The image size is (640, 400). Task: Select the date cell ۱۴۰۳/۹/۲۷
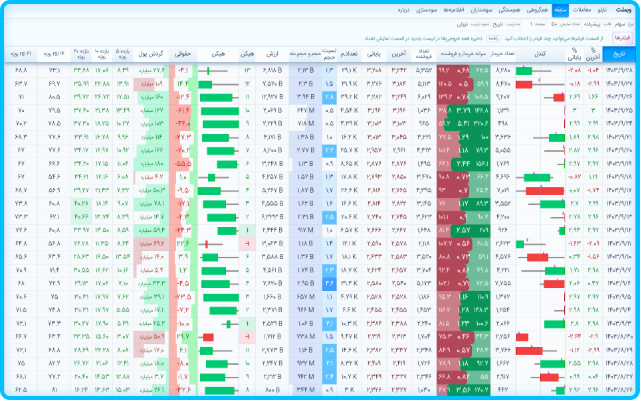click(619, 84)
